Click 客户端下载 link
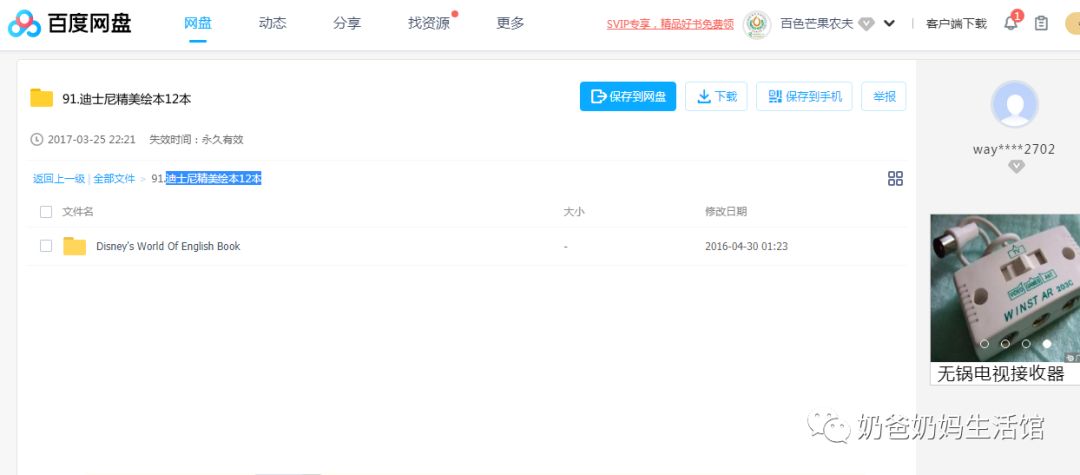1080x475 pixels. 956,24
